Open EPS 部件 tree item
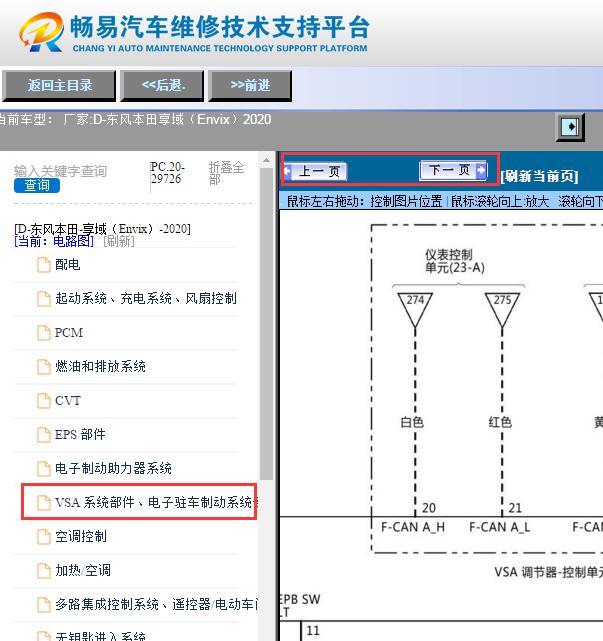 click(x=80, y=435)
